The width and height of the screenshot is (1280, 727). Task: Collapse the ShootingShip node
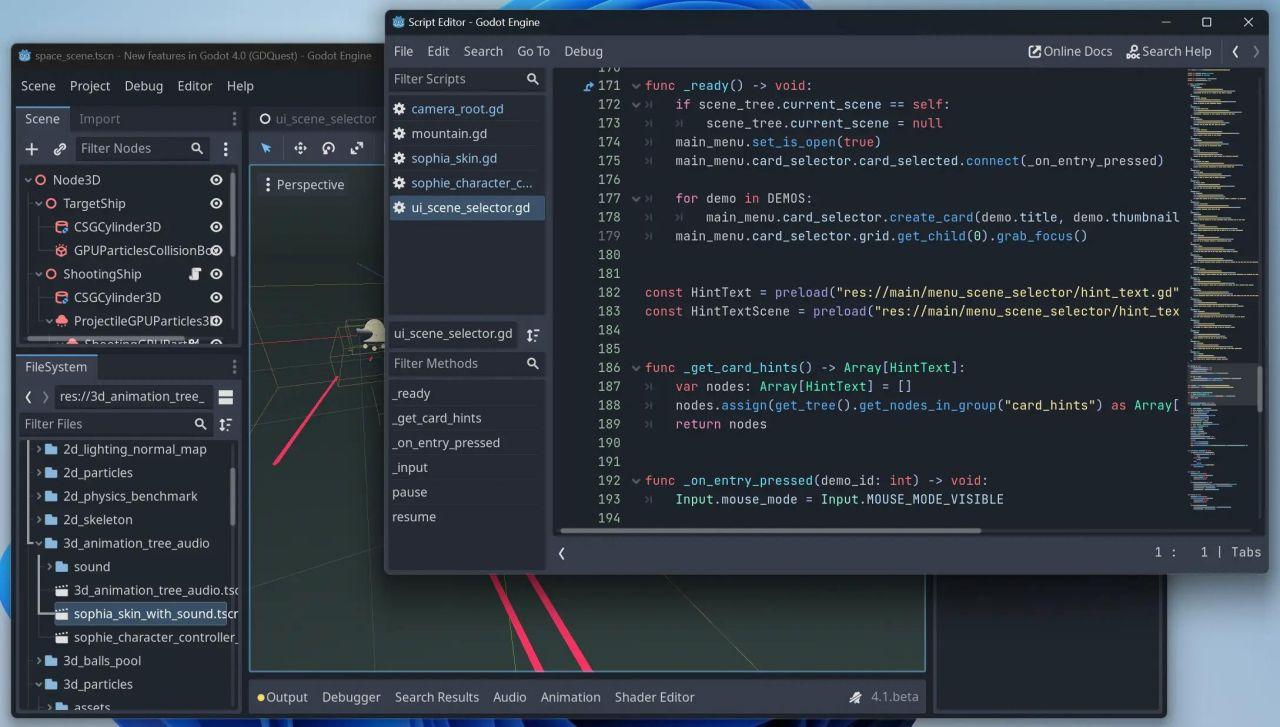point(38,274)
